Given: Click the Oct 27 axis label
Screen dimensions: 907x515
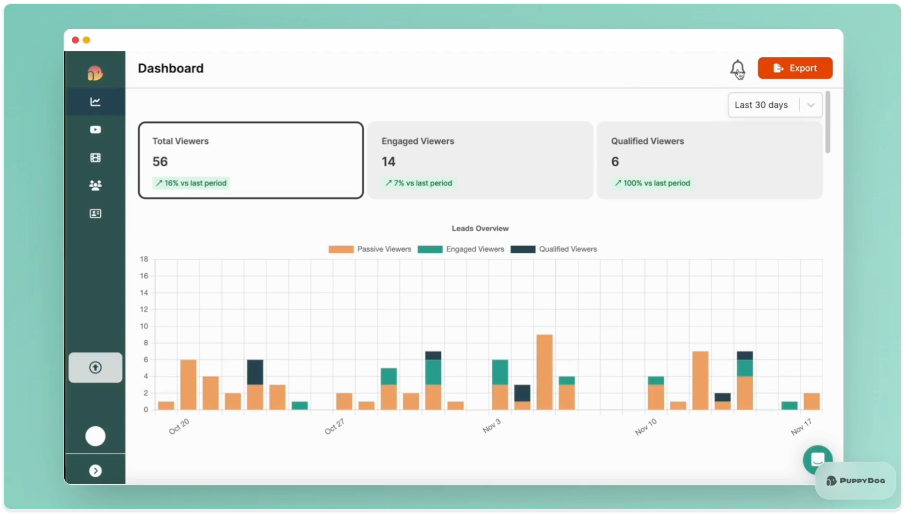Looking at the screenshot, I should (x=334, y=426).
